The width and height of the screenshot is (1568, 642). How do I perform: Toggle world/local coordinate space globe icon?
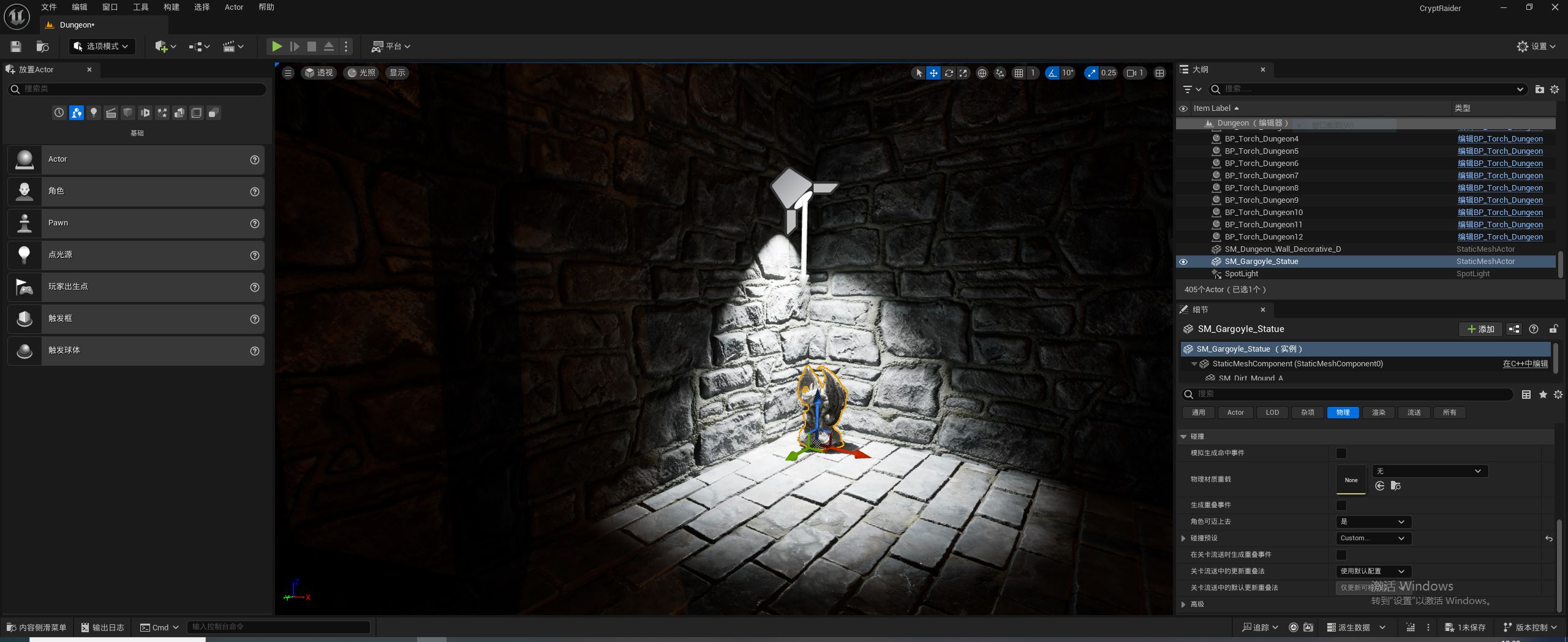(x=982, y=73)
